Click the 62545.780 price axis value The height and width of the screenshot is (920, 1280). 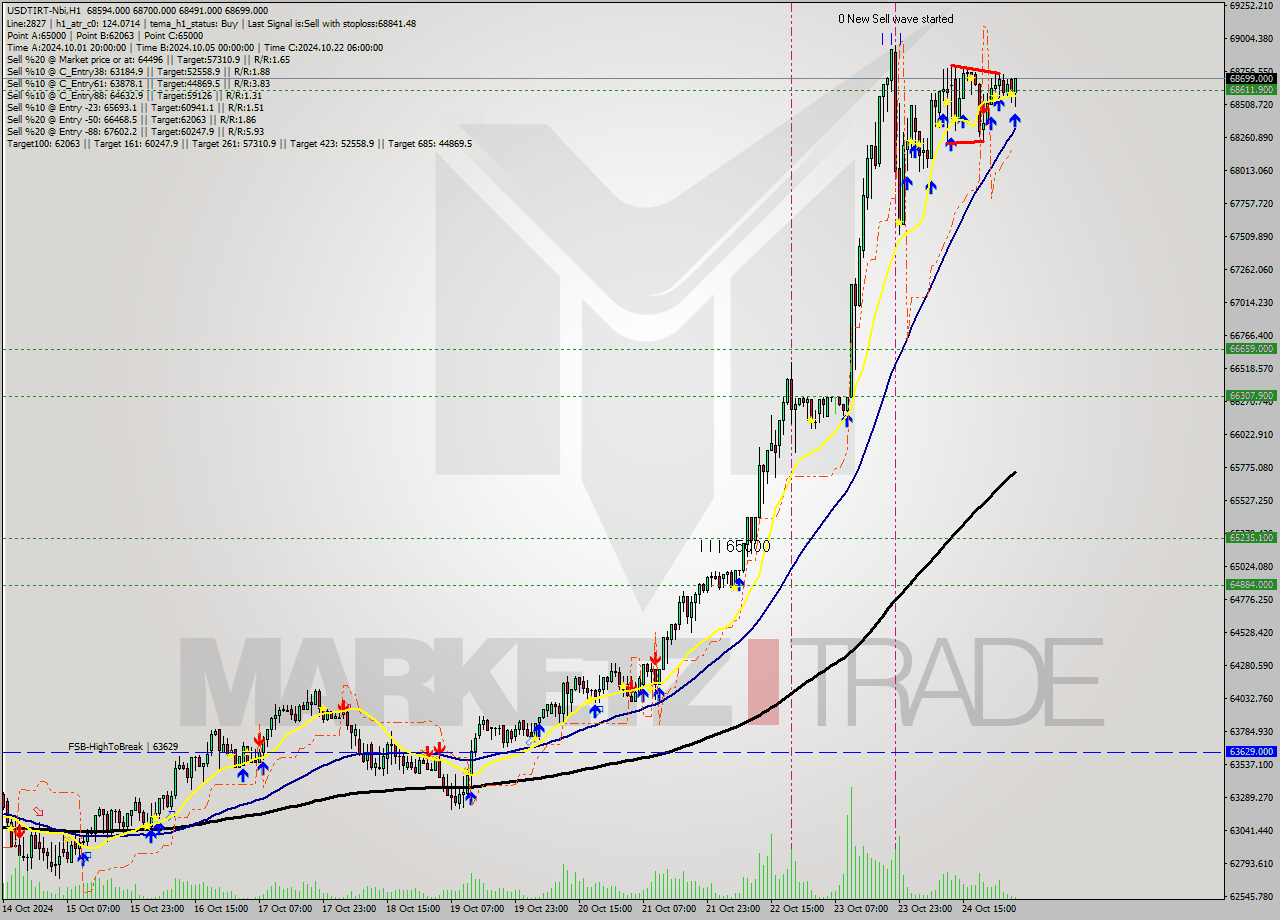[x=1251, y=896]
